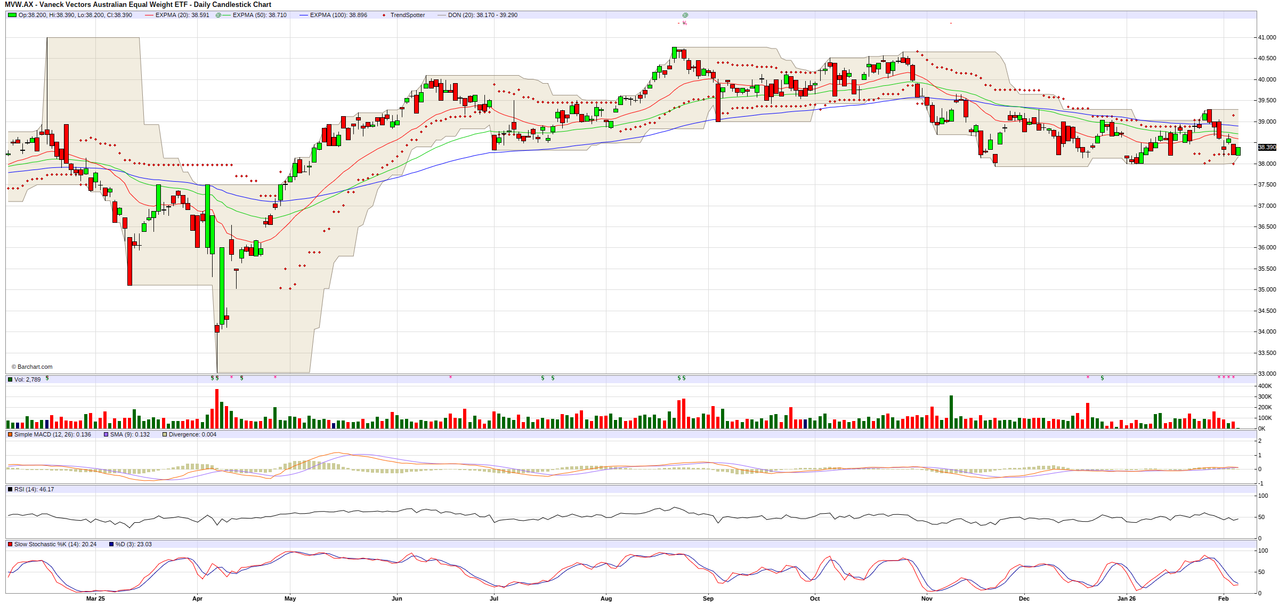Viewport: 1279px width, 615px height.
Task: Click the 33.000 price axis label
Action: 1265,373
